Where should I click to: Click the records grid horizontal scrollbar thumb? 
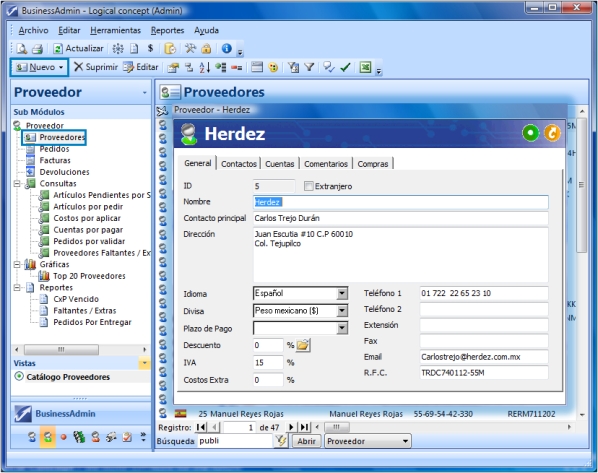(337, 427)
